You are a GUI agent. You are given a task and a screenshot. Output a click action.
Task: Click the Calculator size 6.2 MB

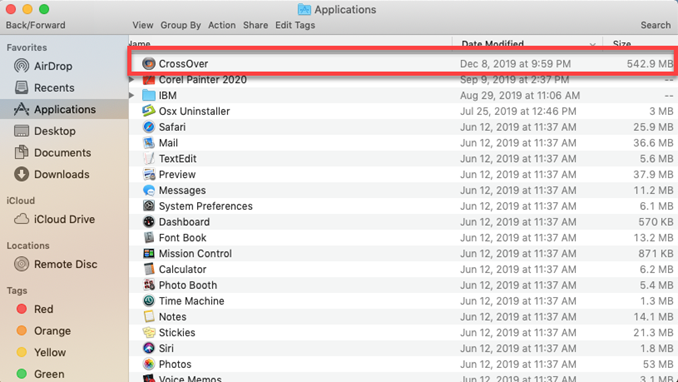[656, 269]
